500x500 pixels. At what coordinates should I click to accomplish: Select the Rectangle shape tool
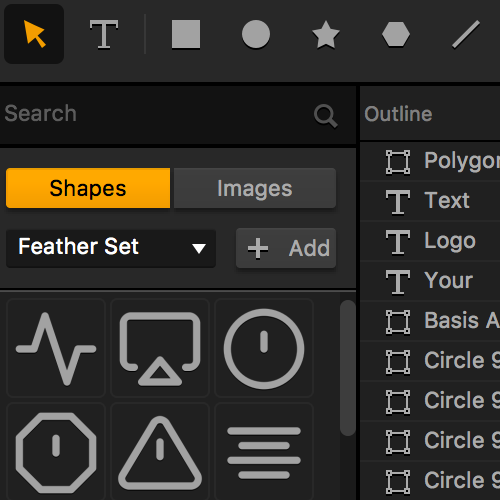[x=186, y=34]
